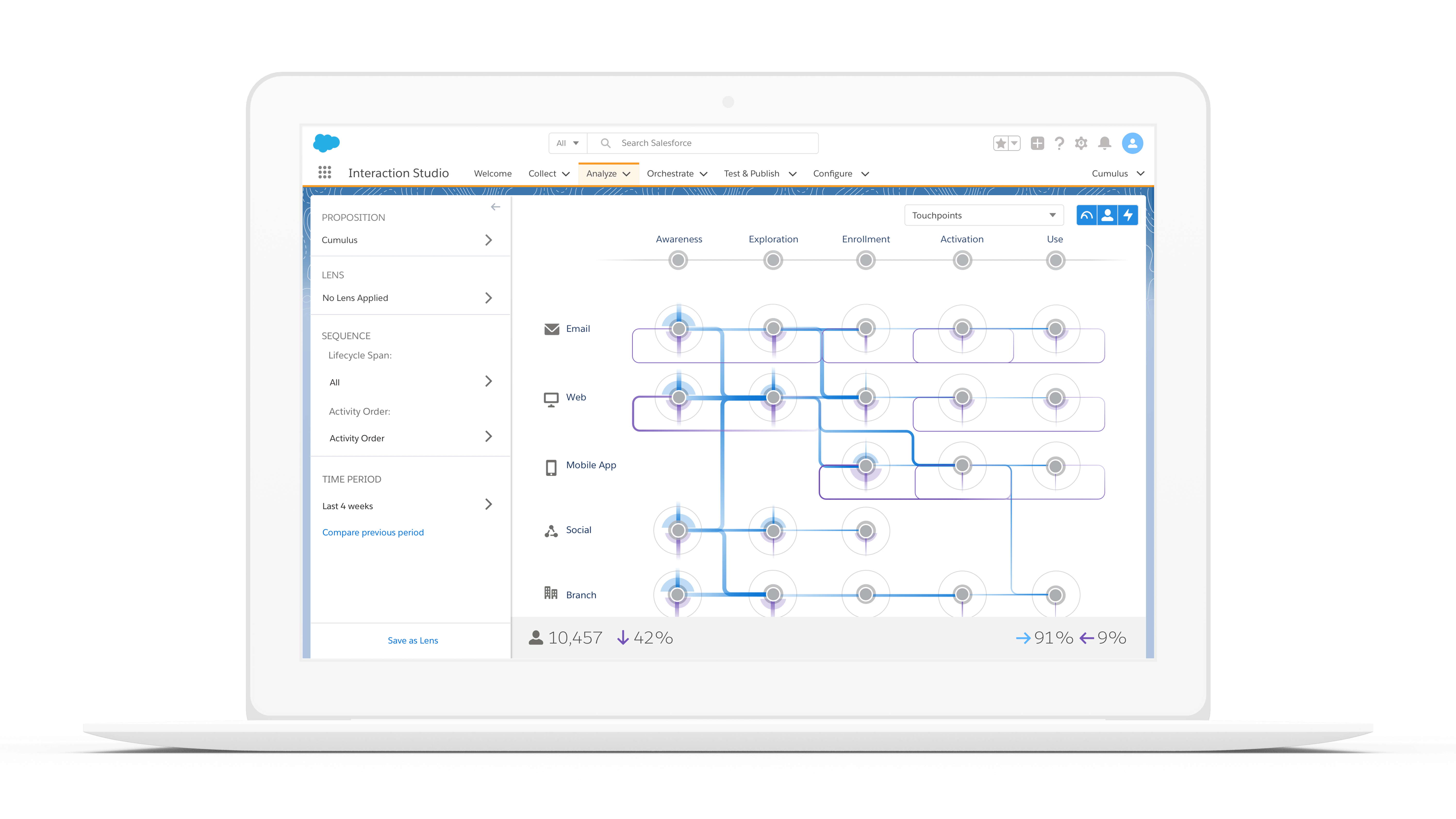Click the Email envelope icon
1456x819 pixels.
(552, 329)
